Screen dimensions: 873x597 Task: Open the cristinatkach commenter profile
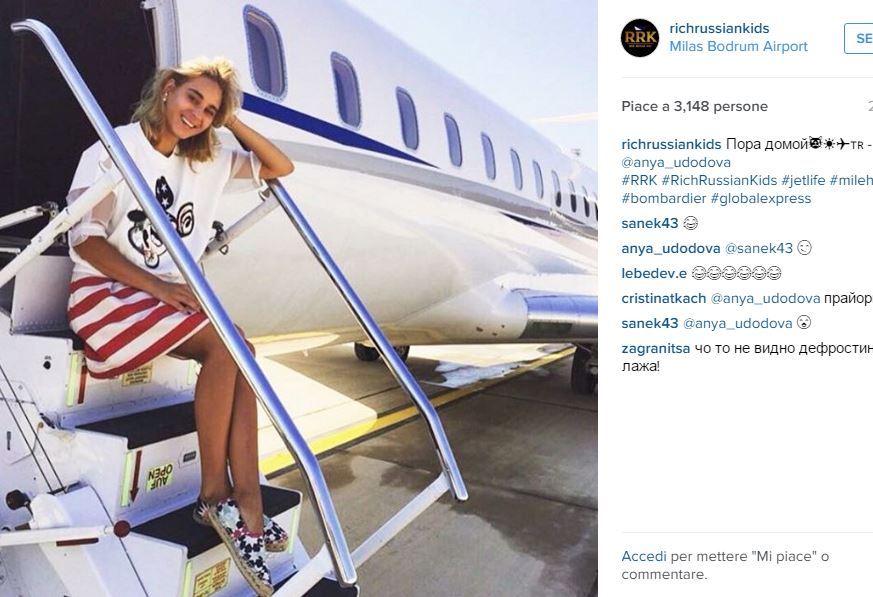click(x=664, y=298)
